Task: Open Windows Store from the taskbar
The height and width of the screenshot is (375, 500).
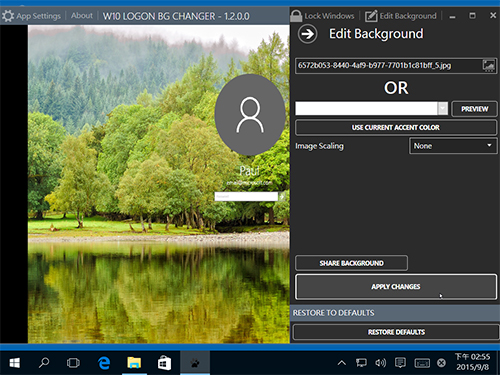Action: [x=164, y=363]
